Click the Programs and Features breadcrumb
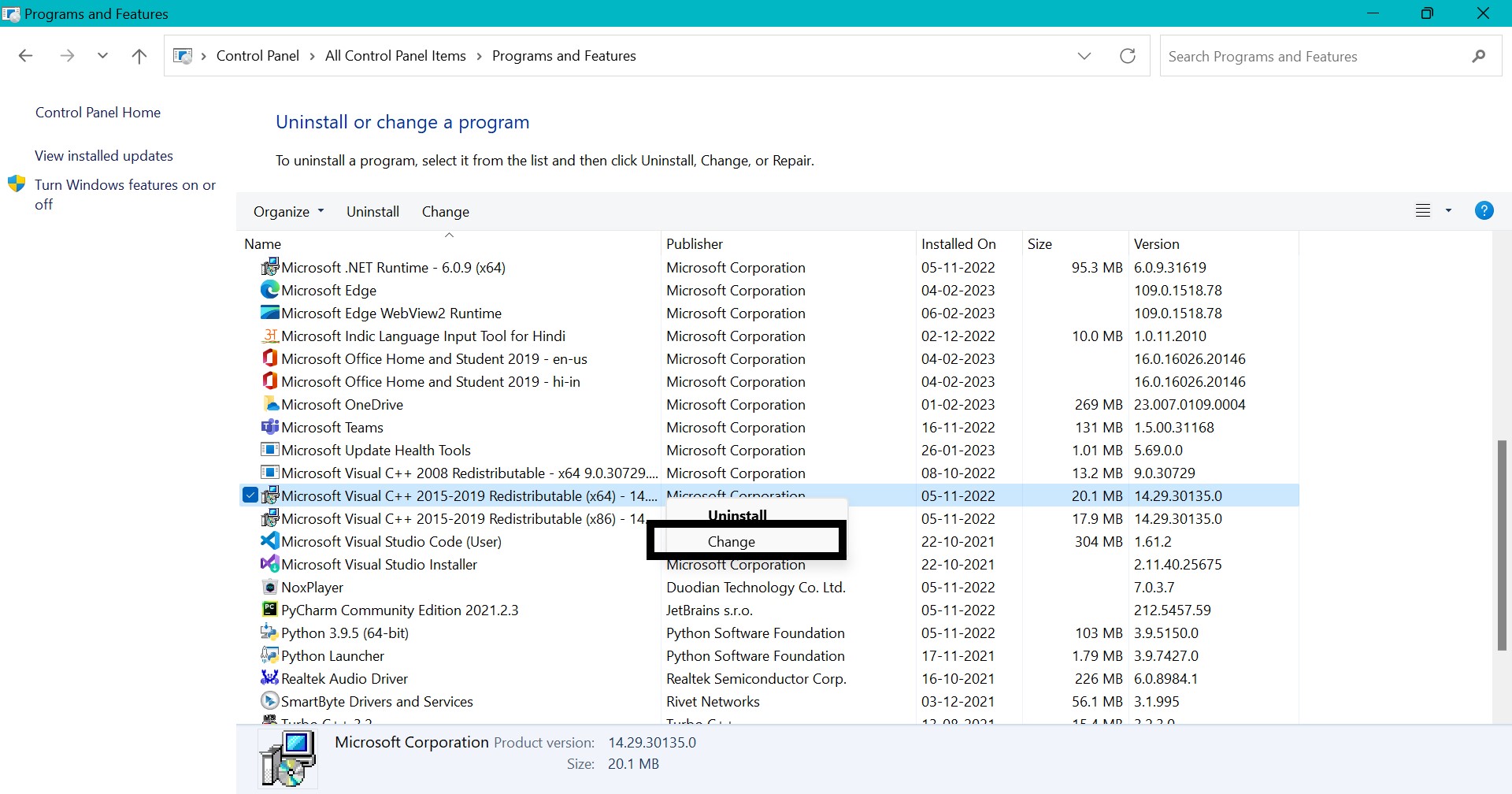The width and height of the screenshot is (1512, 794). [x=564, y=56]
